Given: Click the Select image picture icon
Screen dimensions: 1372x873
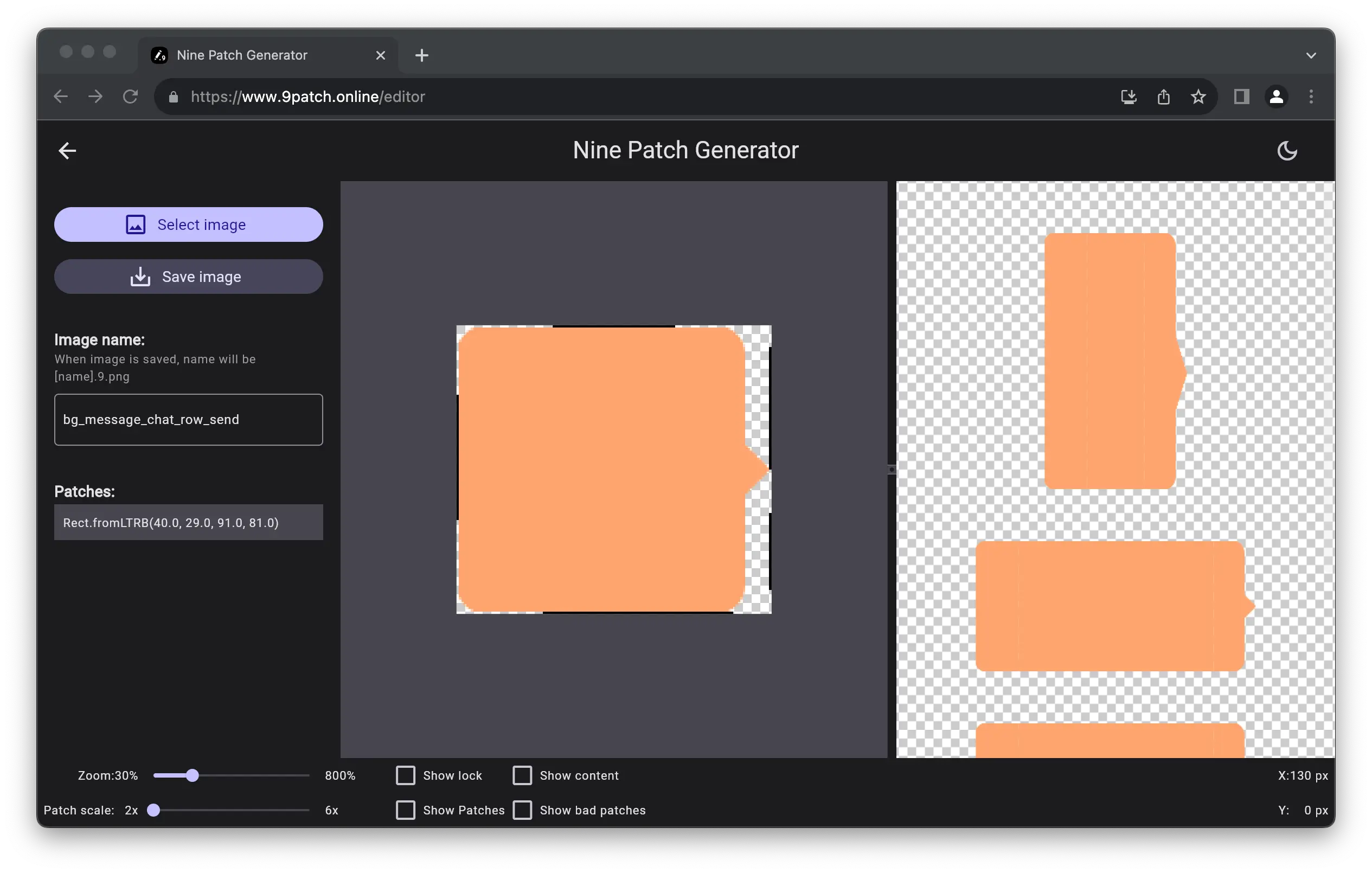Looking at the screenshot, I should tap(136, 224).
